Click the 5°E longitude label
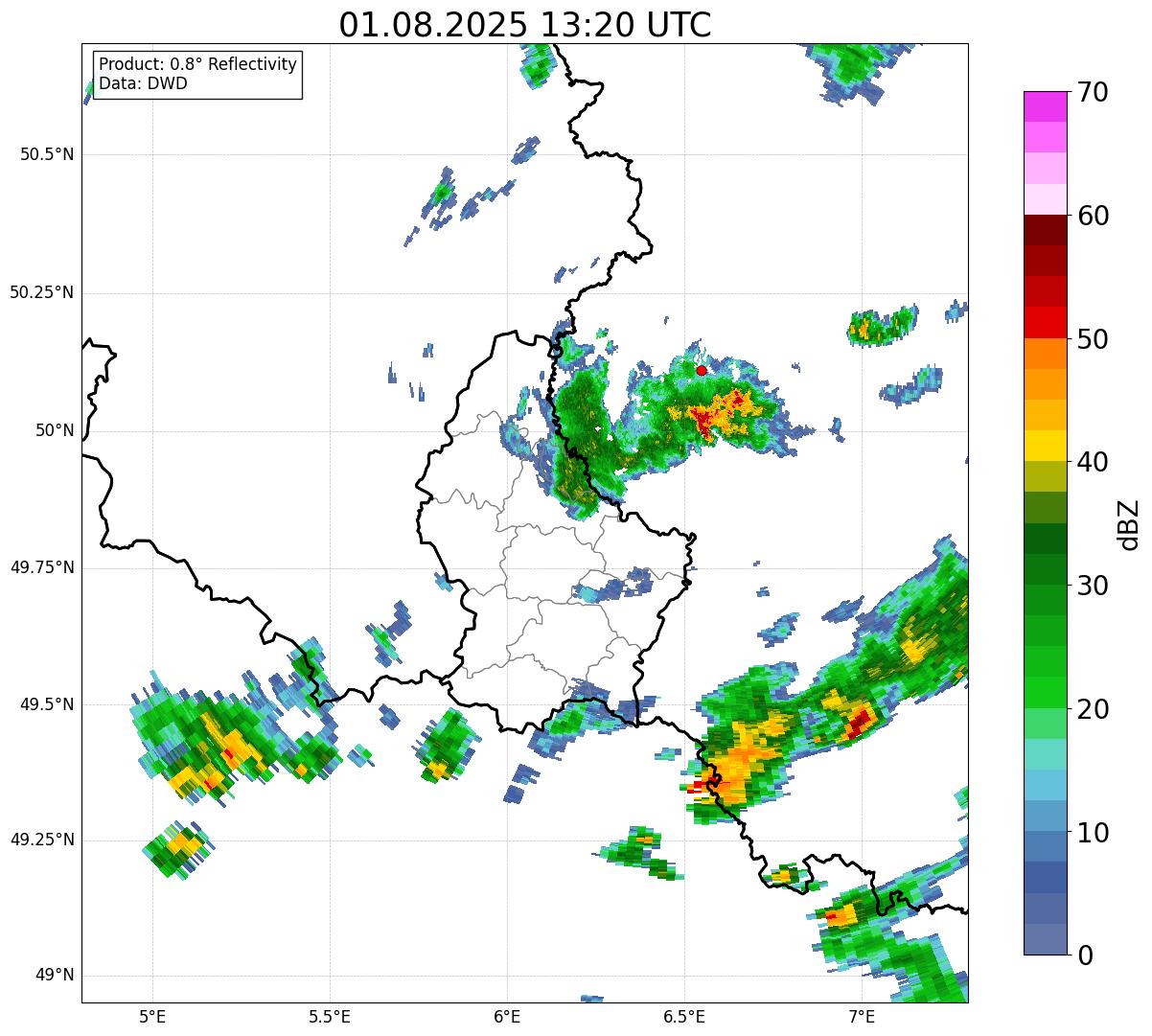Screen dimensions: 1152x1036 click(152, 1017)
